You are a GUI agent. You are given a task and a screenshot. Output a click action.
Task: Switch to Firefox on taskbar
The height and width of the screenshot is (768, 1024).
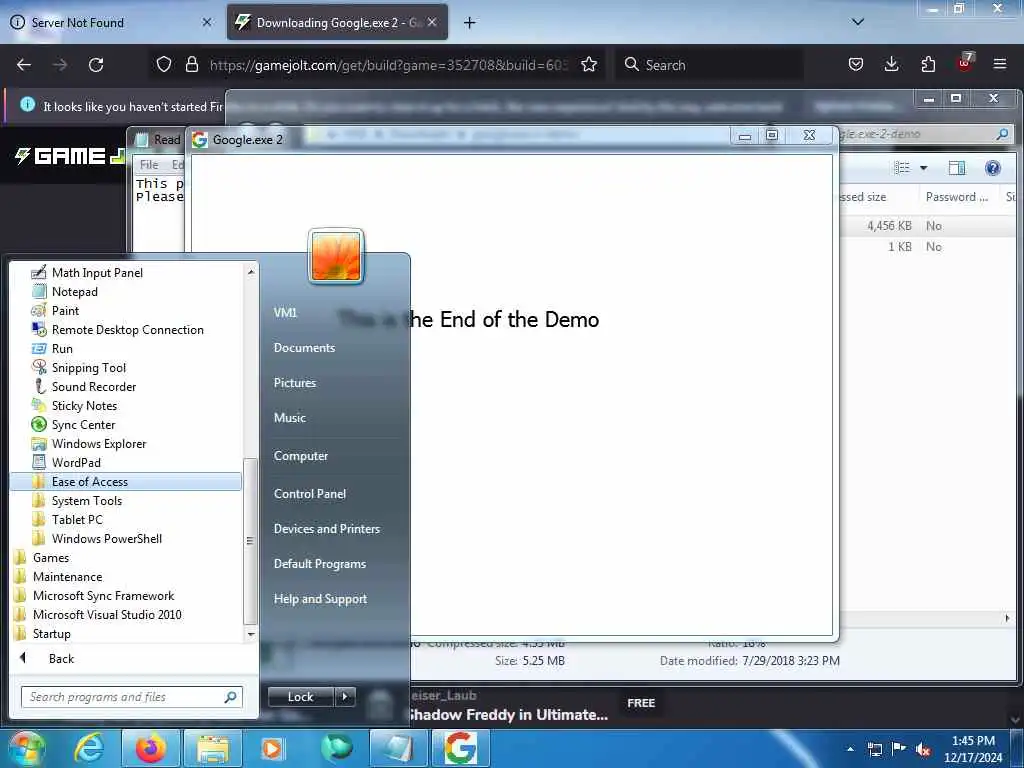pos(150,748)
